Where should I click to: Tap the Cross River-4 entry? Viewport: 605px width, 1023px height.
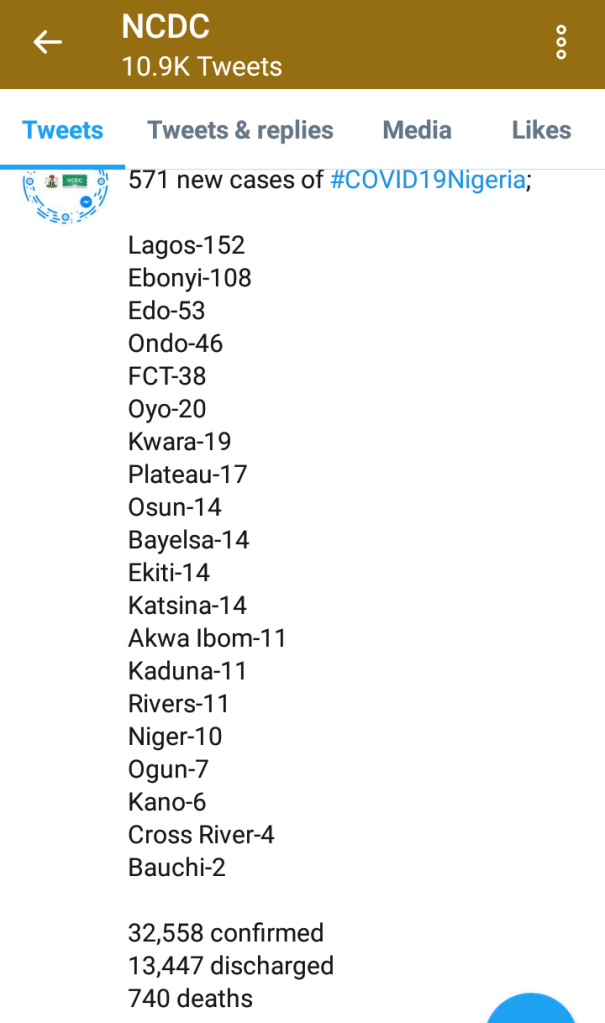201,834
